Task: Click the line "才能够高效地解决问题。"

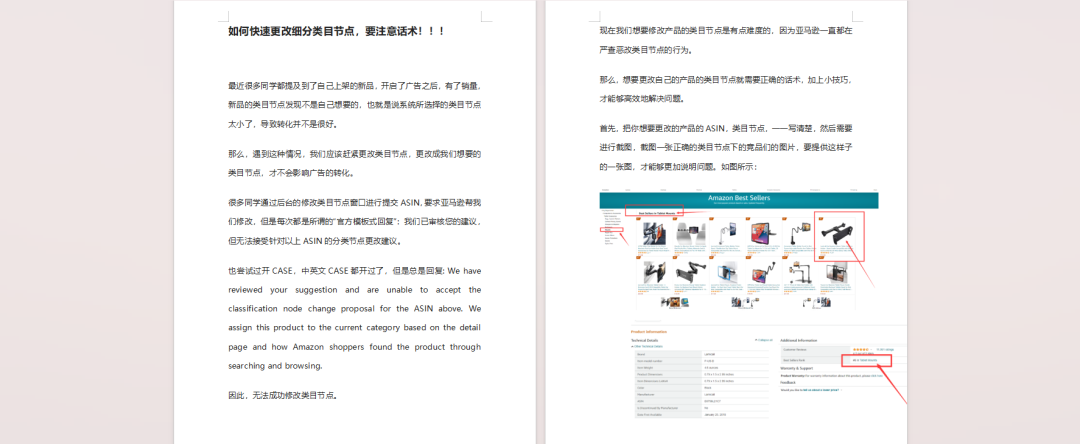Action: (642, 99)
